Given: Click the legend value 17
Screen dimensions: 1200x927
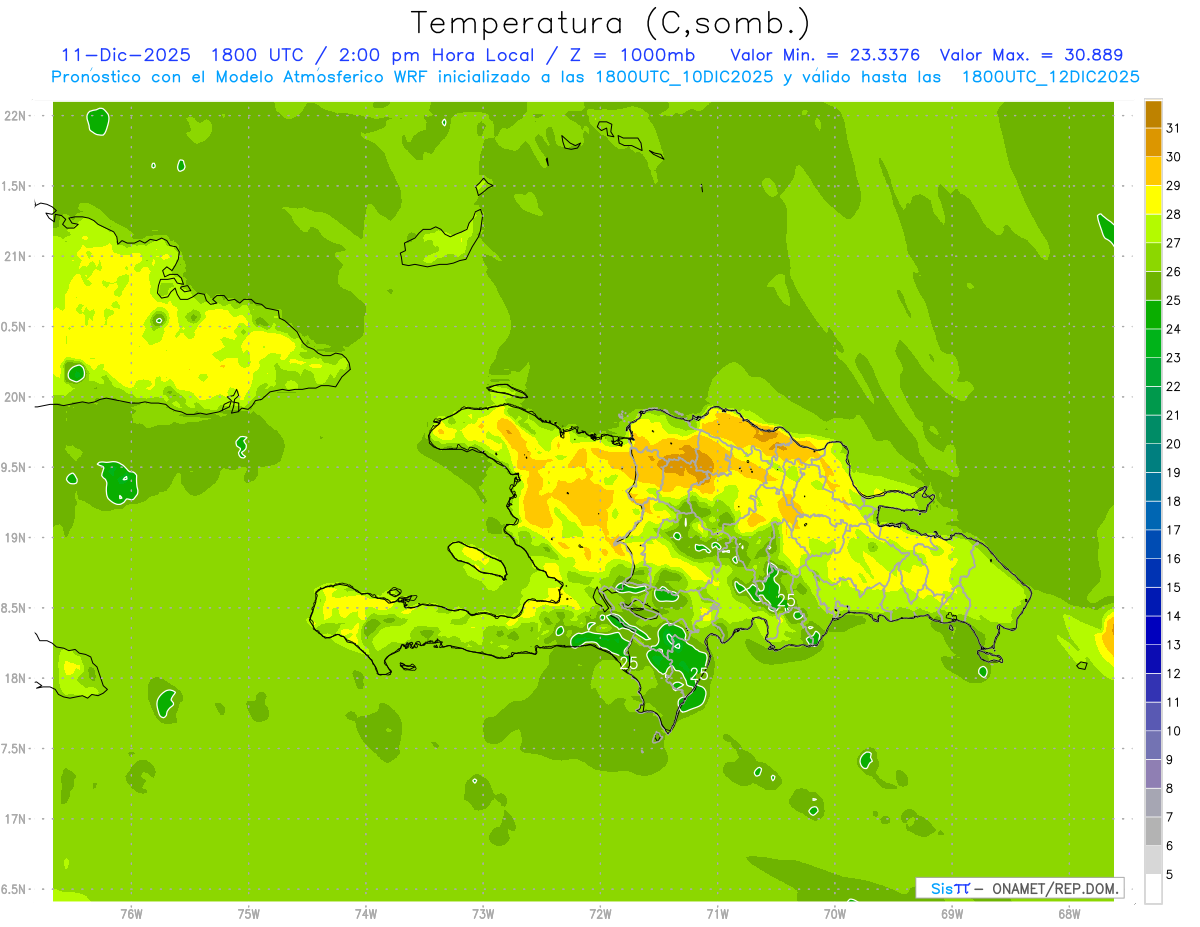Looking at the screenshot, I should coord(1174,529).
